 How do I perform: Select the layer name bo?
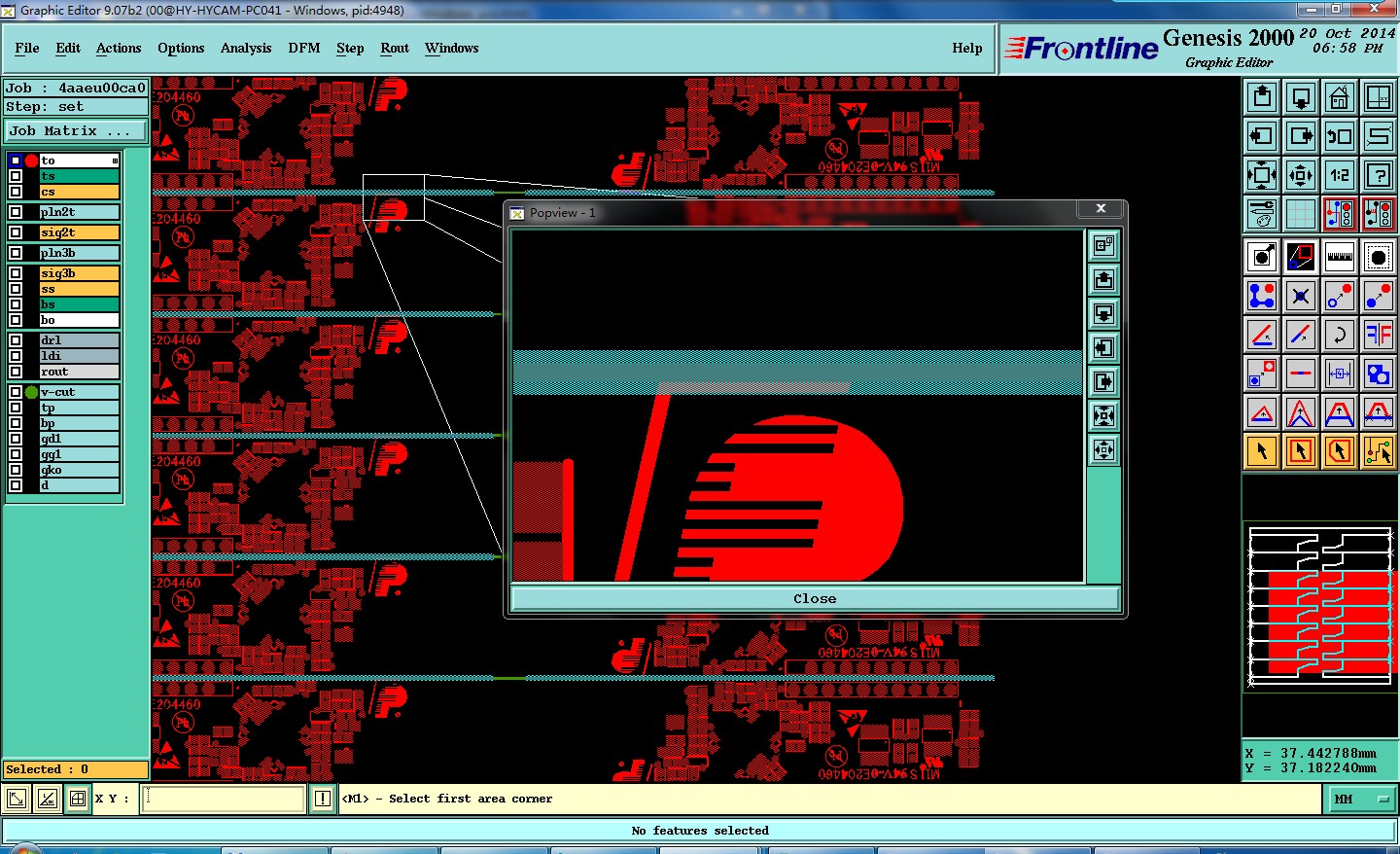[80, 320]
